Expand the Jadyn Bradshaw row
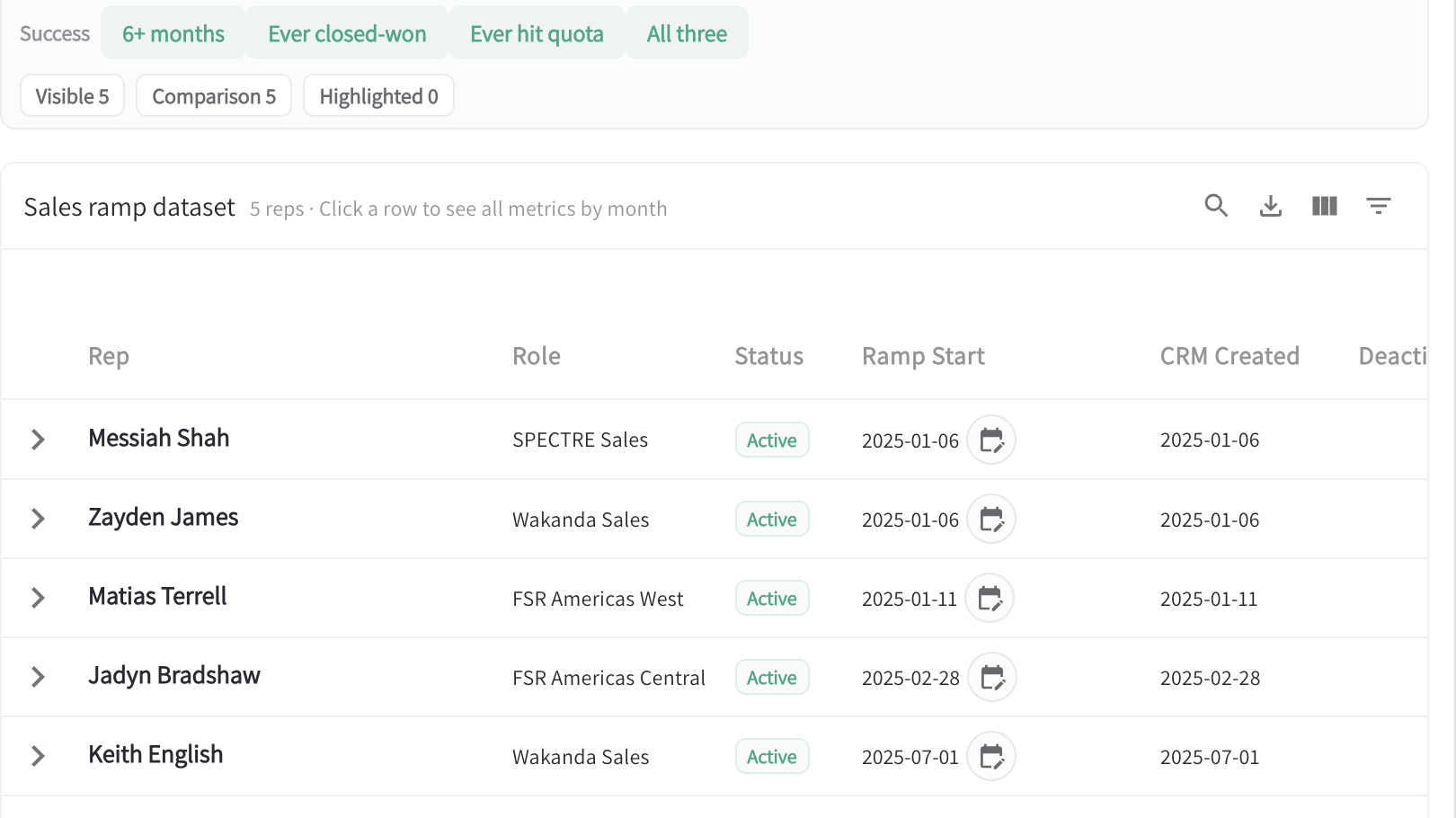This screenshot has width=1456, height=818. pyautogui.click(x=38, y=677)
